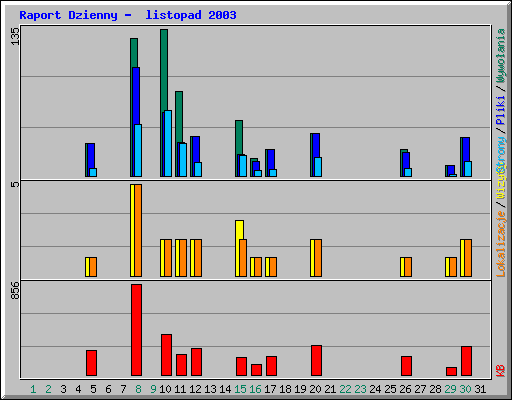Click day number "7" on the x-axis
The height and width of the screenshot is (400, 512).
[x=123, y=389]
